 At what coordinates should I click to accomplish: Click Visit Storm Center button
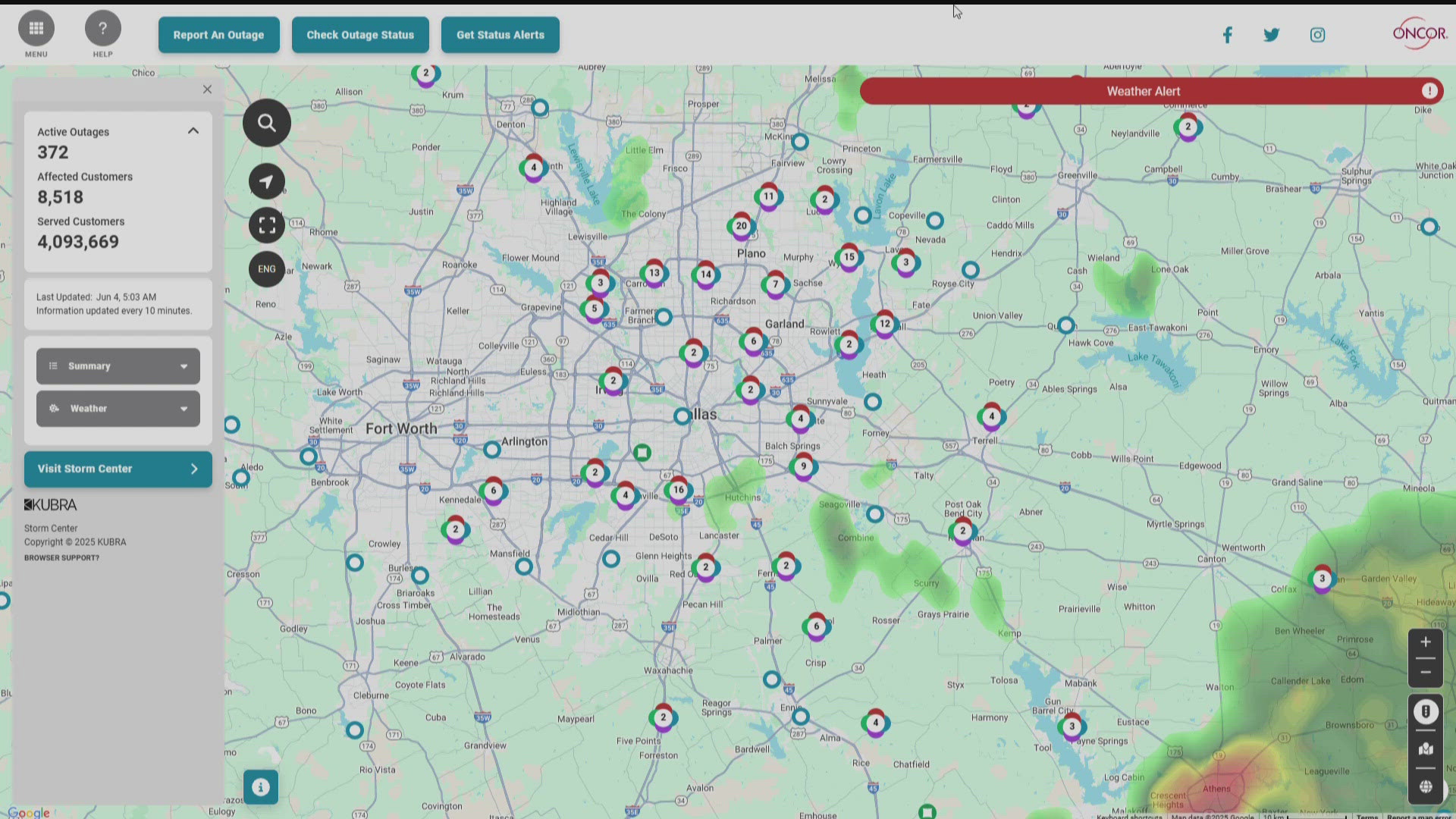pyautogui.click(x=118, y=469)
